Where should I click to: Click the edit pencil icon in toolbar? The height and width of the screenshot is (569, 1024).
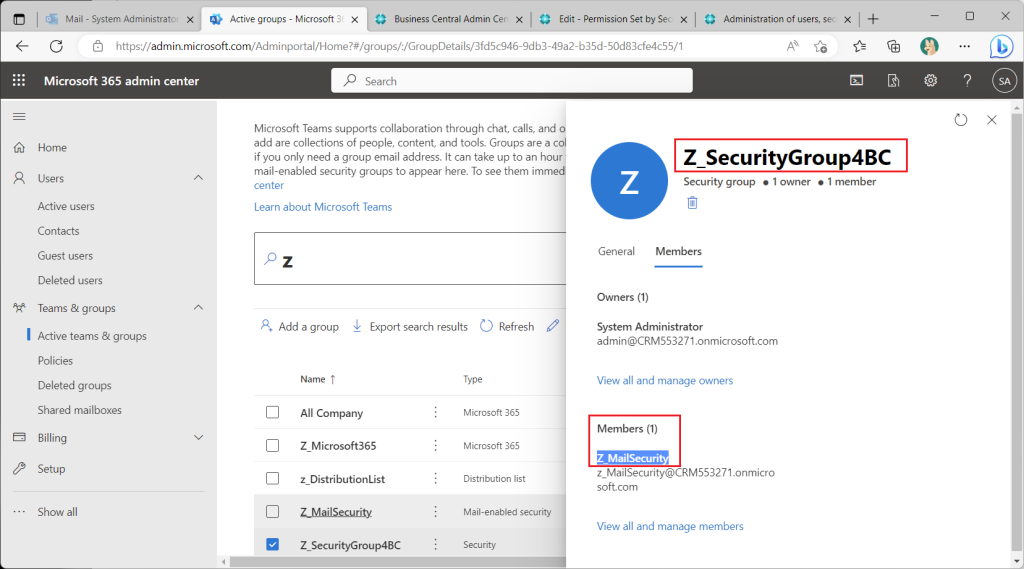click(x=553, y=325)
